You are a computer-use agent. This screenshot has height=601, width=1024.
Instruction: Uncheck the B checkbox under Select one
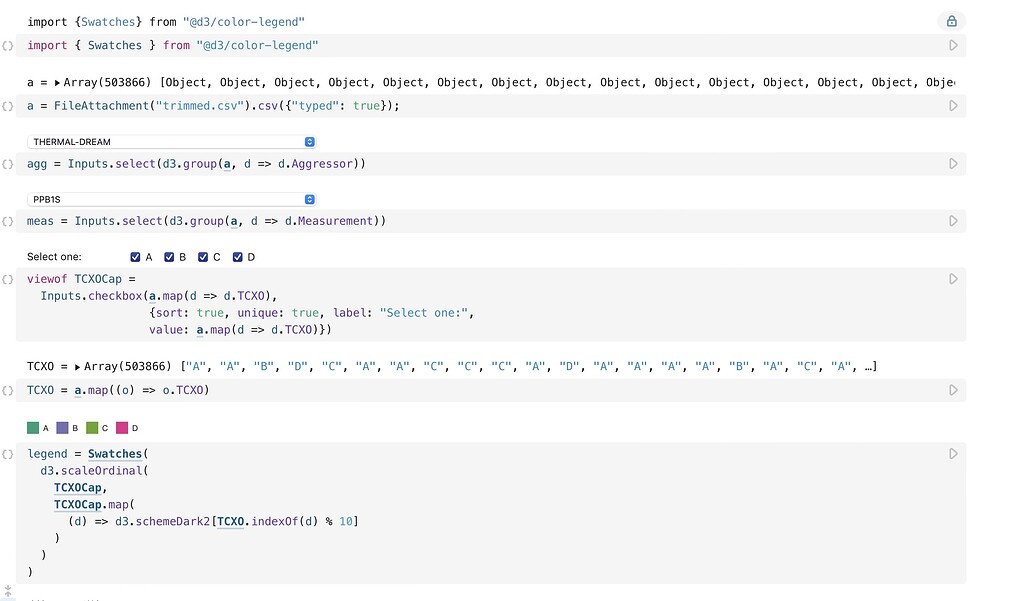pos(168,257)
